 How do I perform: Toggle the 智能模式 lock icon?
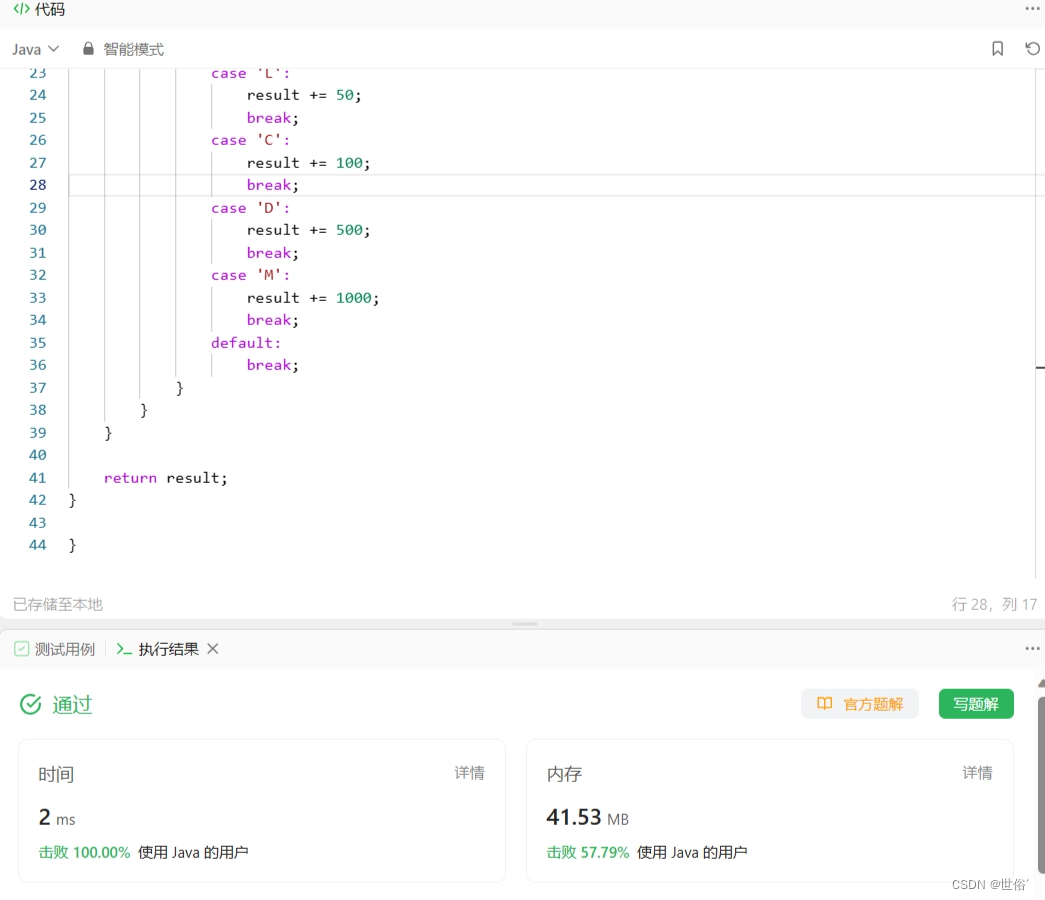coord(88,49)
